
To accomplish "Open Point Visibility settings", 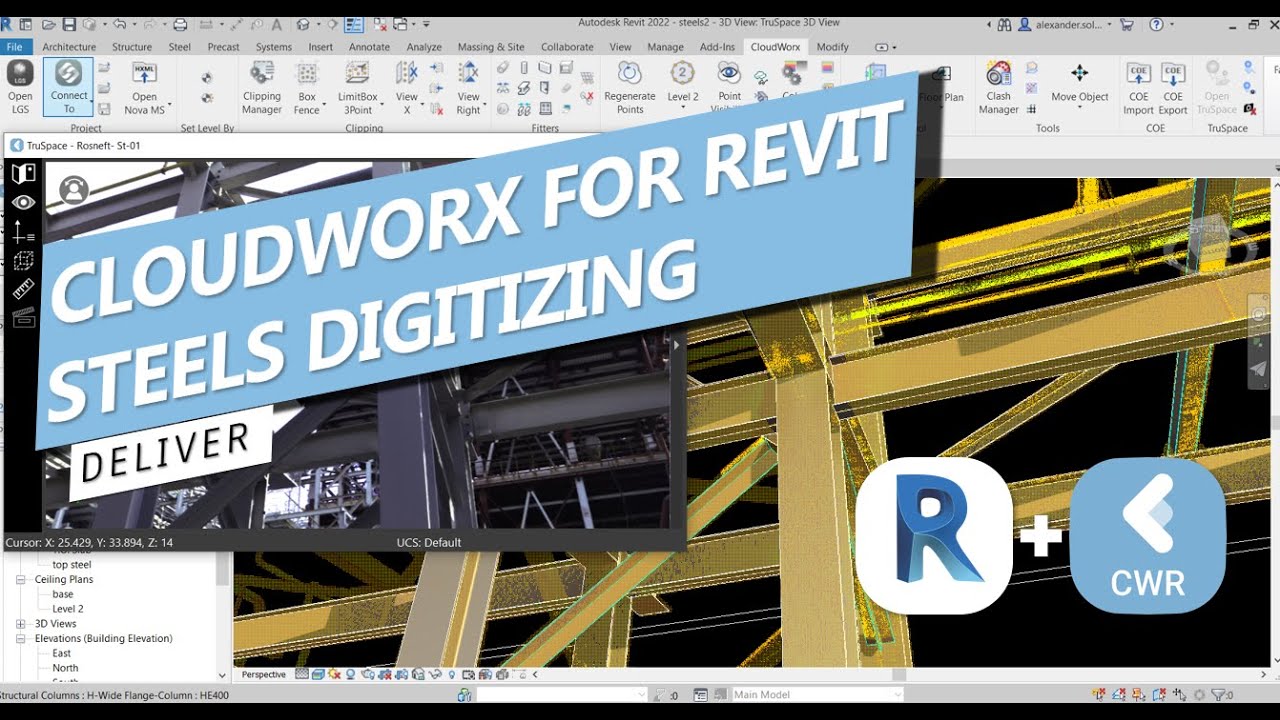I will tap(729, 87).
